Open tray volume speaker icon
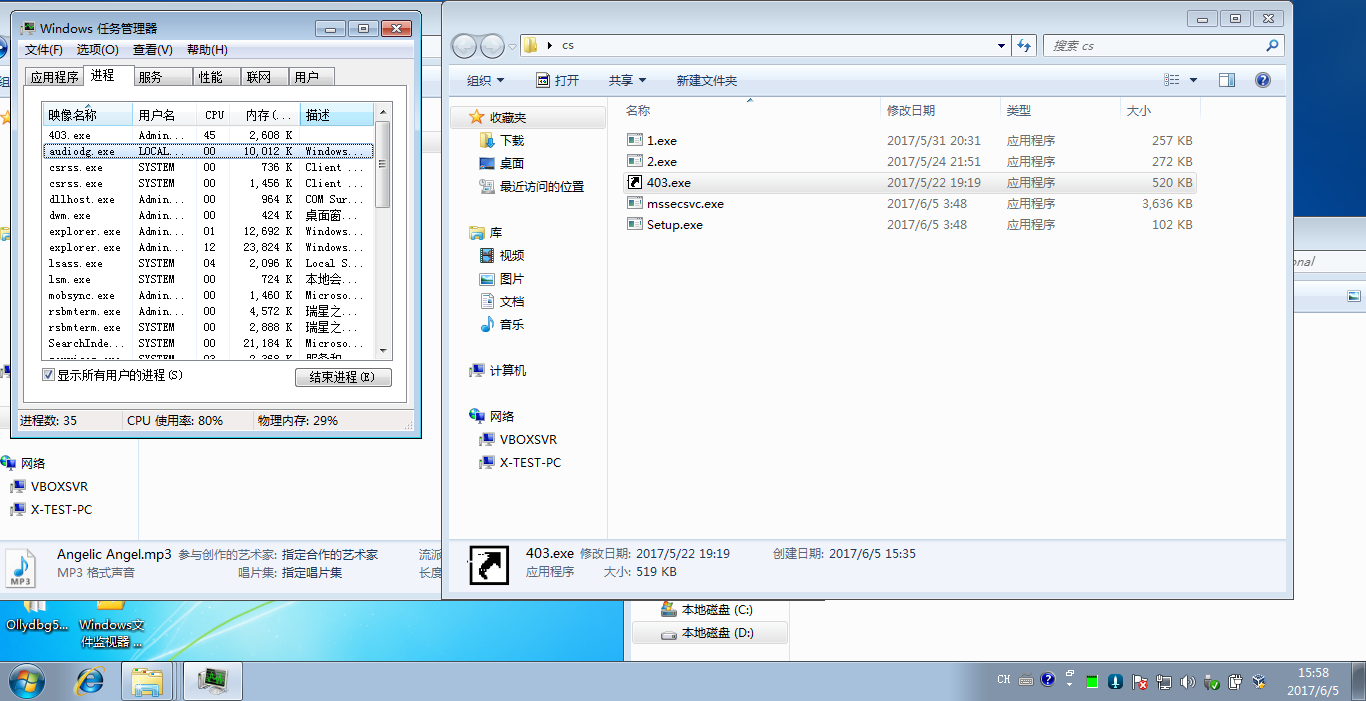 click(x=1187, y=682)
